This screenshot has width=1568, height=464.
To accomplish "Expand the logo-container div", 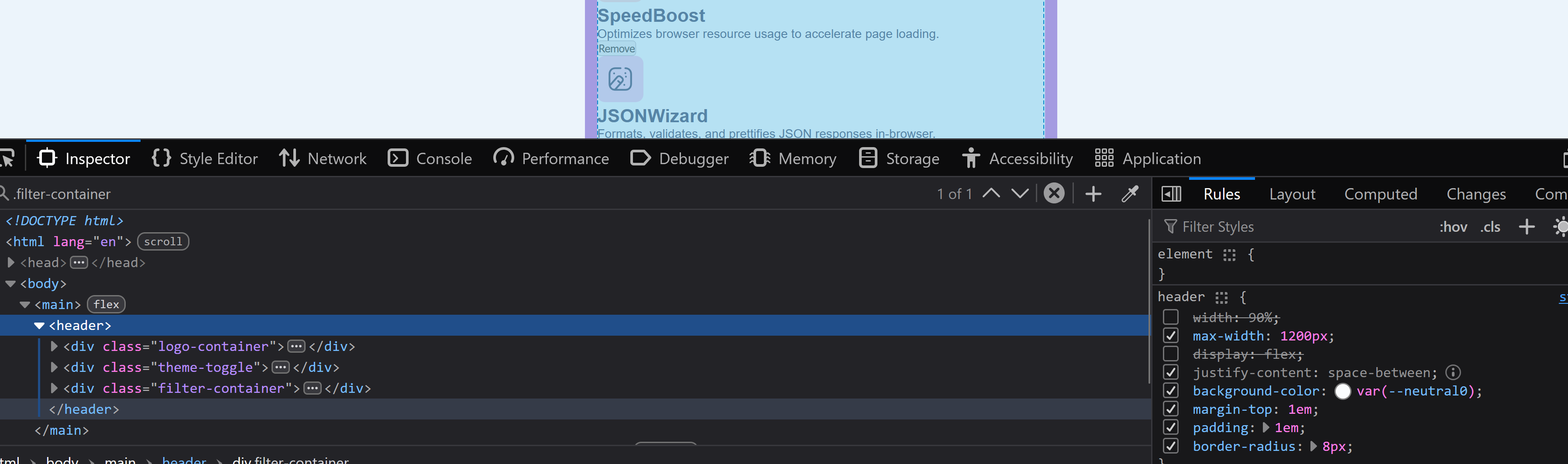I will click(x=54, y=347).
